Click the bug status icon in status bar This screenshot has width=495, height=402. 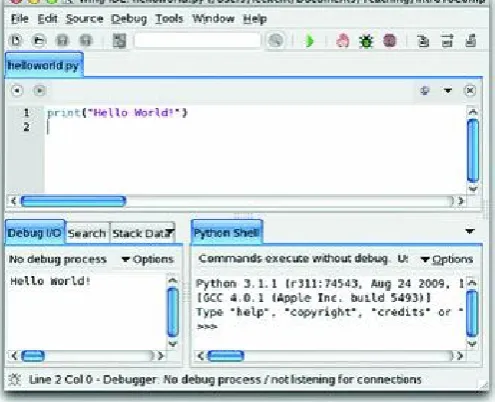point(15,380)
